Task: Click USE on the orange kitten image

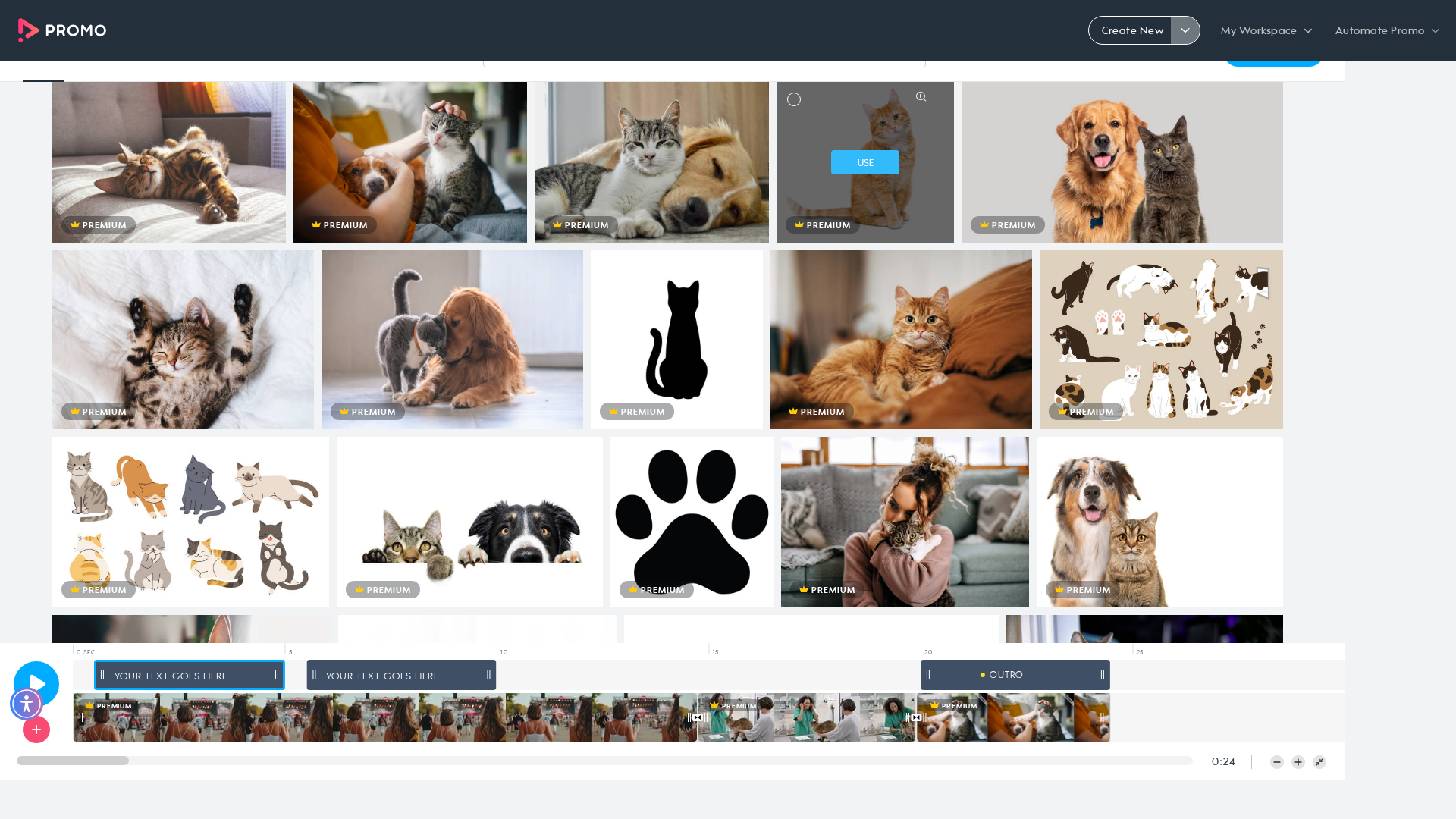Action: point(865,162)
